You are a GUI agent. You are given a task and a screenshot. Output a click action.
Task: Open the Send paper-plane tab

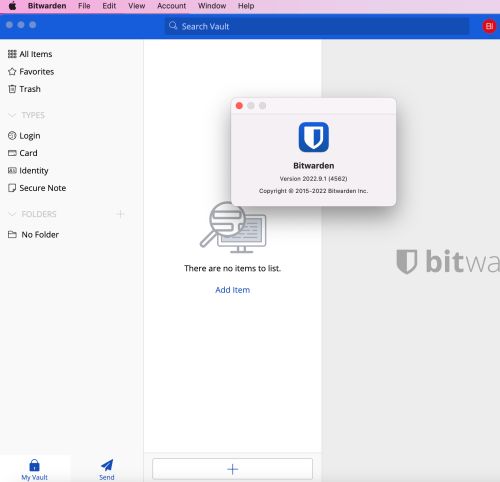click(107, 469)
